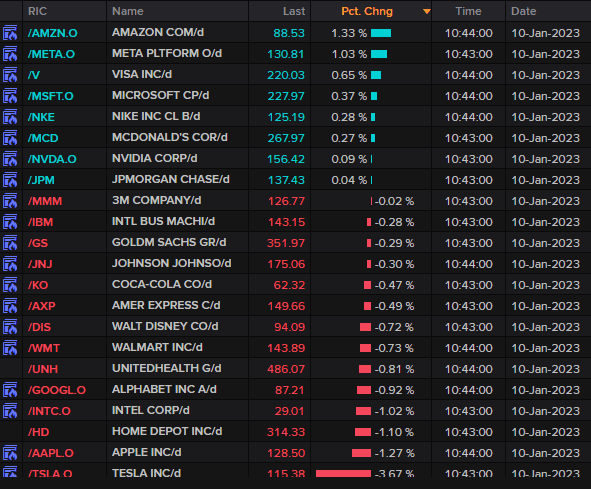Open the news icon for INTC.O
Viewport: 591px width, 489px height.
click(x=10, y=411)
